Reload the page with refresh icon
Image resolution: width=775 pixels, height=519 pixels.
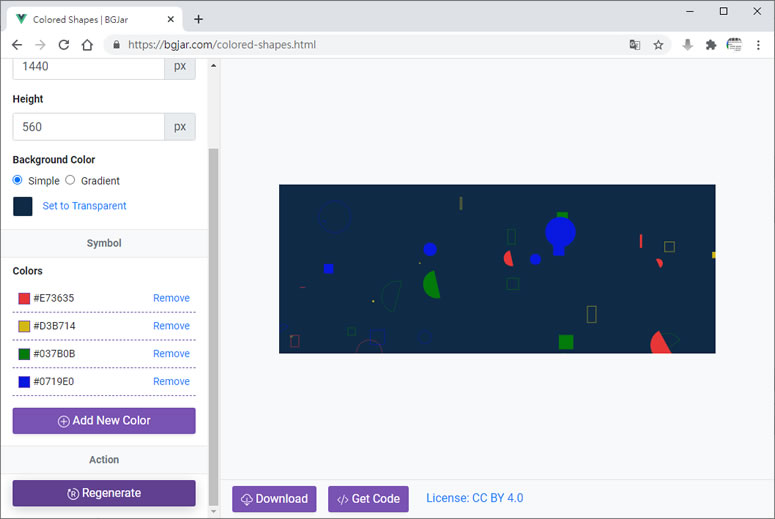(64, 45)
